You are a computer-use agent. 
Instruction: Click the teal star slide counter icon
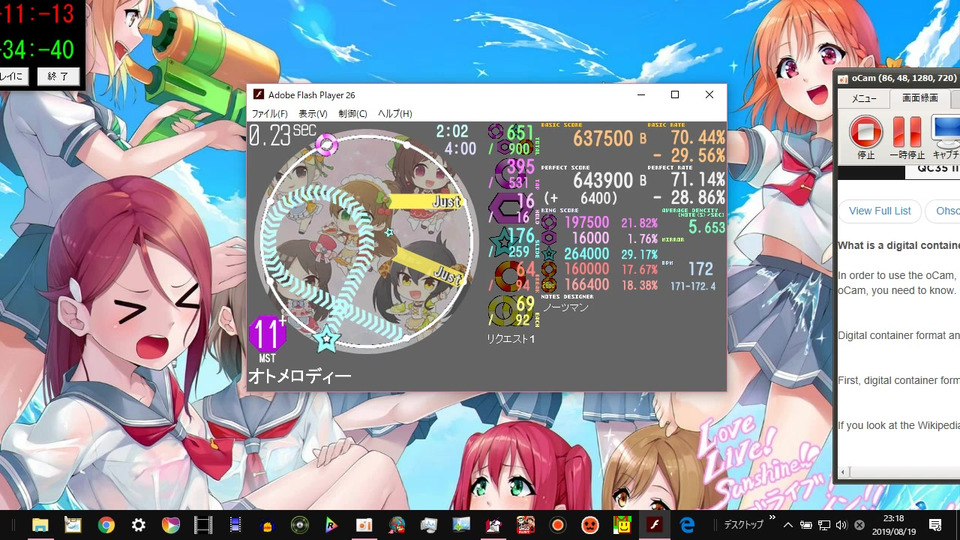[x=502, y=242]
